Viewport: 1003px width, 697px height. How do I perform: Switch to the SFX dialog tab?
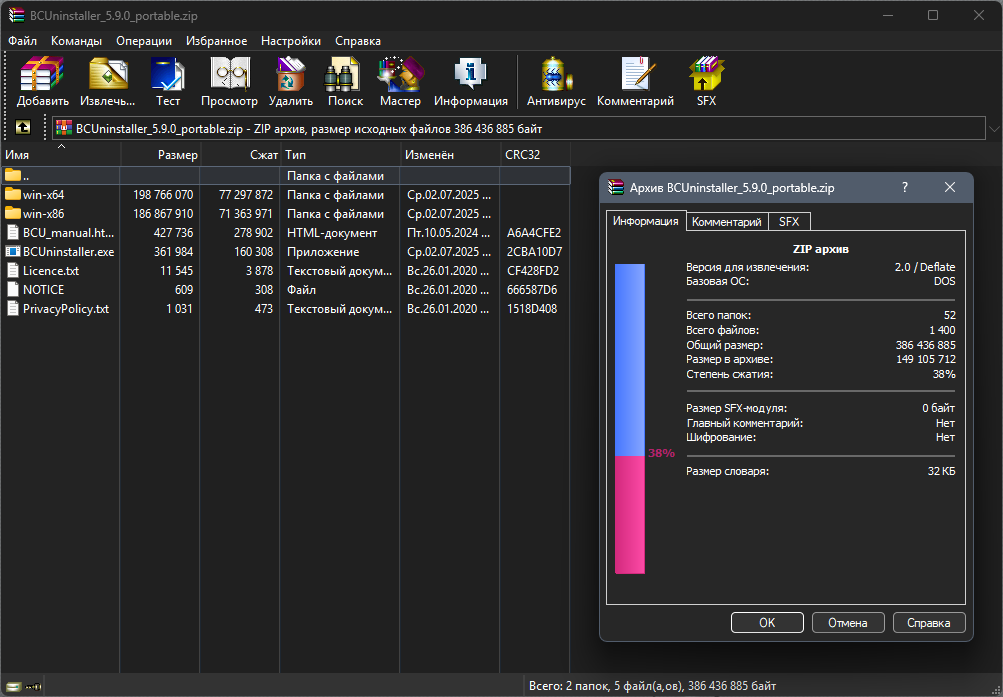(789, 222)
